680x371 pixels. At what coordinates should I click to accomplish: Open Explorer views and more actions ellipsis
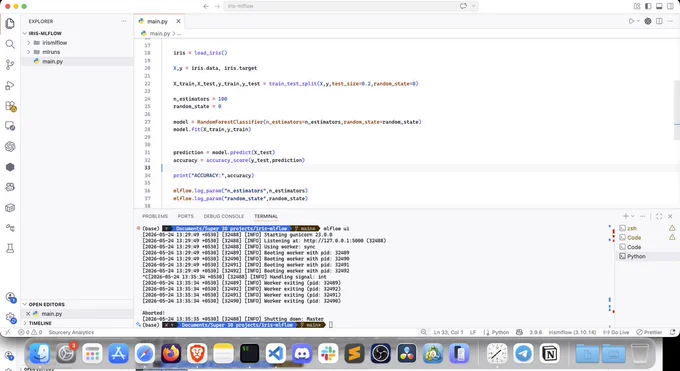(x=124, y=21)
